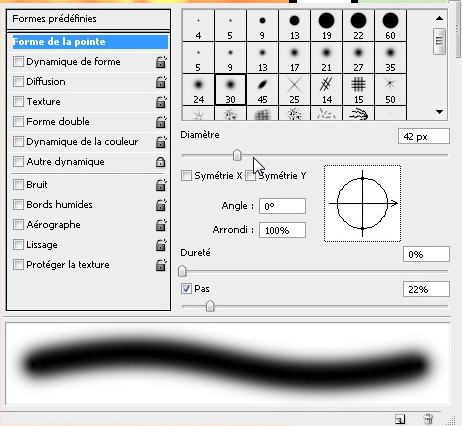Viewport: 462px width, 426px height.
Task: Enable the Diffusion checkbox
Action: pos(18,82)
